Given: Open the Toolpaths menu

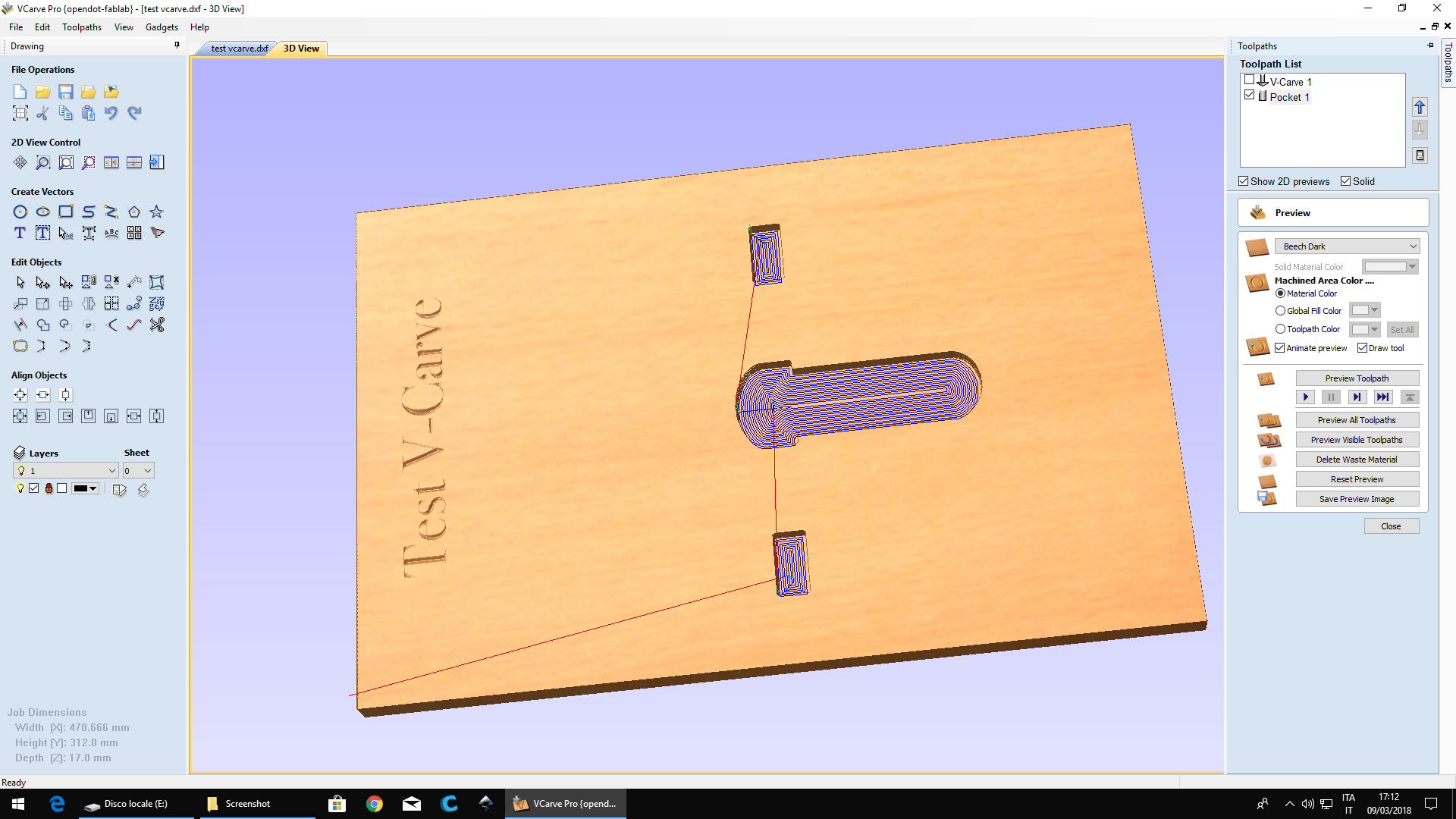Looking at the screenshot, I should click(82, 27).
